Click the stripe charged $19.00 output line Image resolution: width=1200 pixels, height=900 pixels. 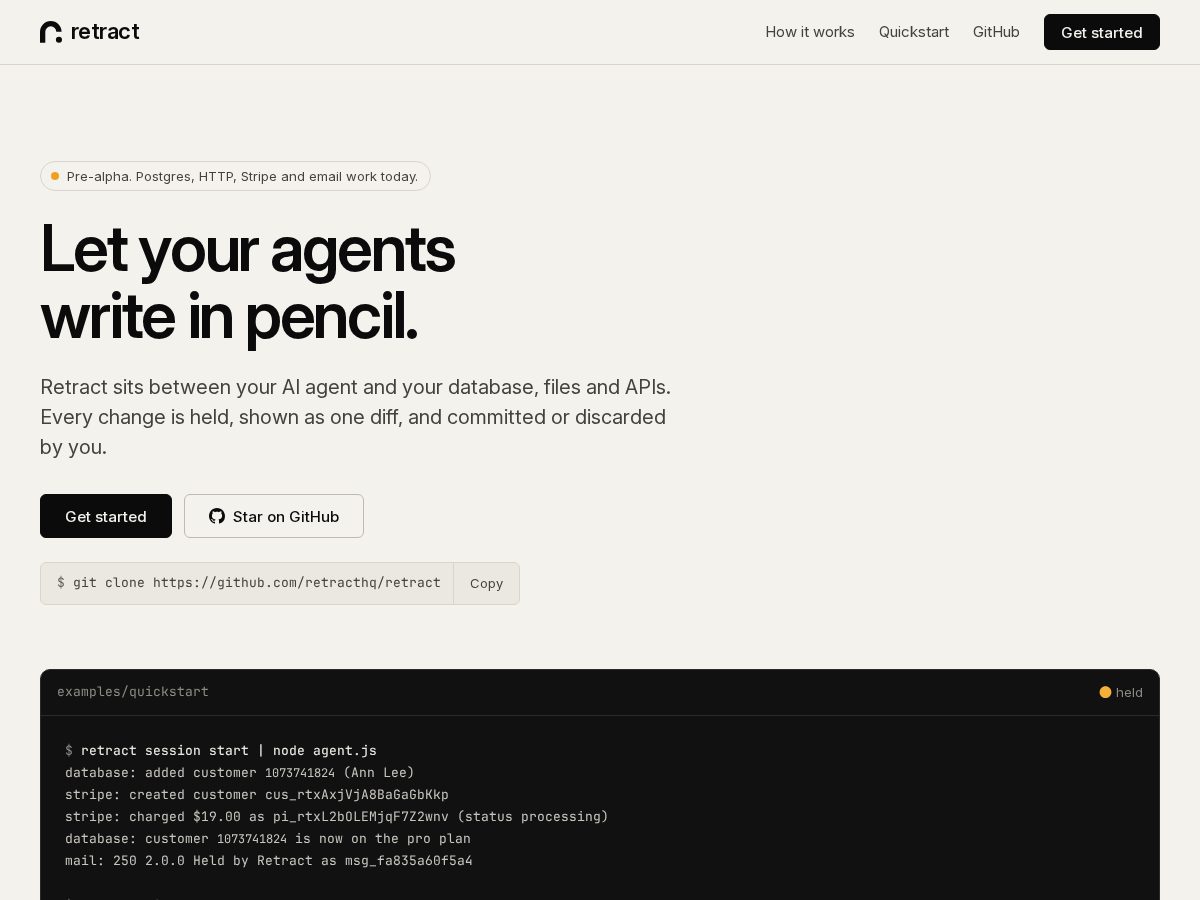coord(337,816)
